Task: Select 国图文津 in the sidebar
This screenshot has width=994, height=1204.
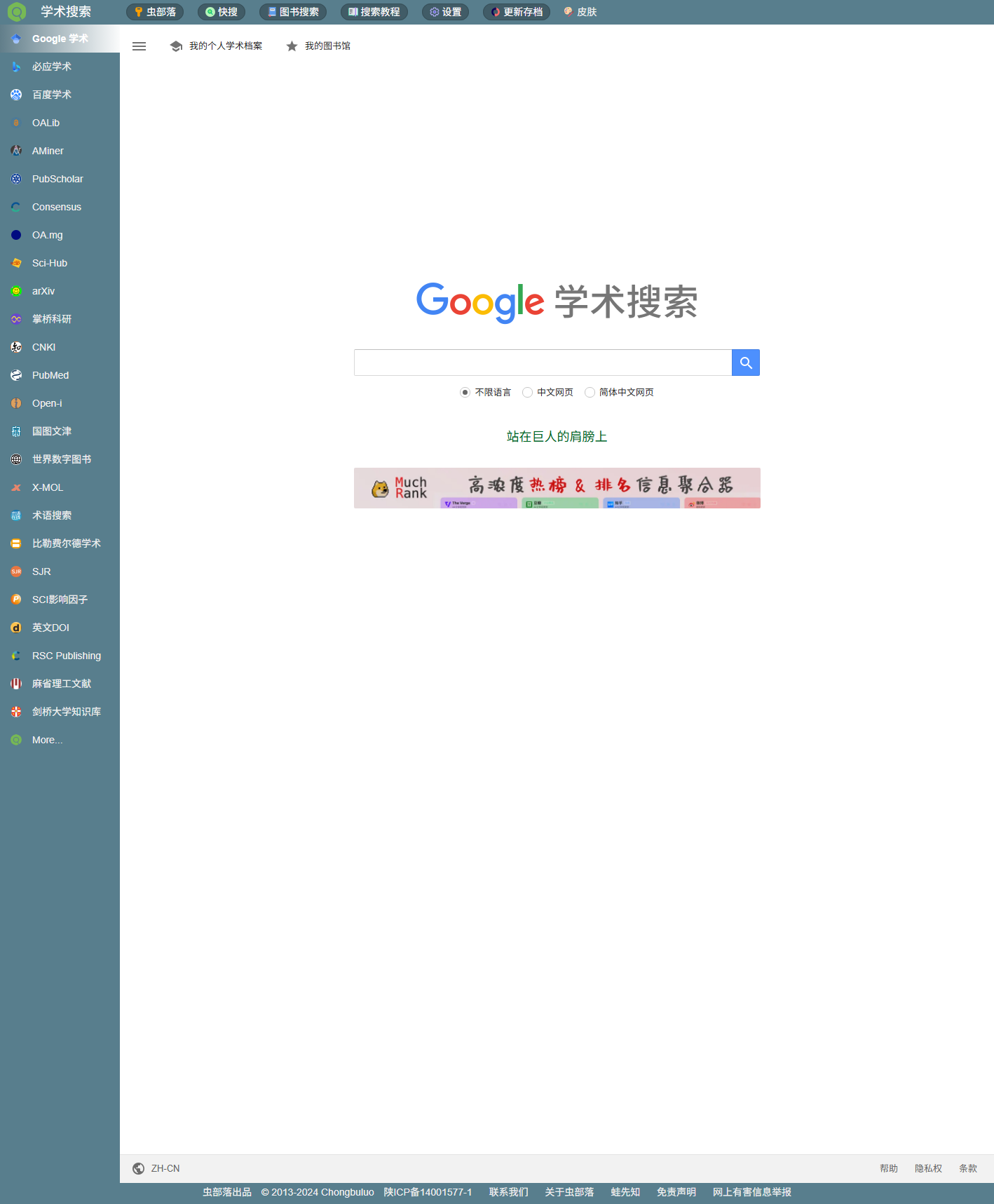Action: click(x=60, y=431)
